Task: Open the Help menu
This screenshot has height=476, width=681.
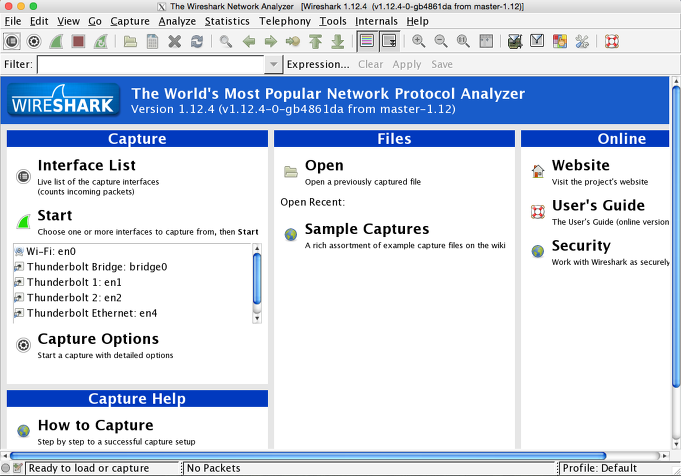Action: (417, 21)
